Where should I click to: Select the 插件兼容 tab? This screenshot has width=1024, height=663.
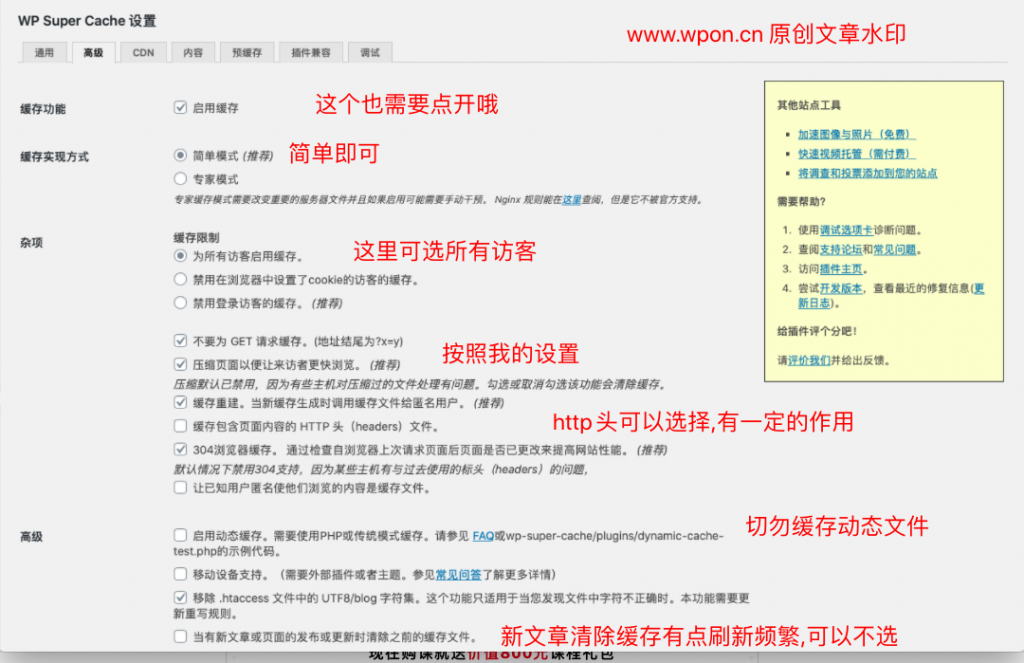(311, 53)
